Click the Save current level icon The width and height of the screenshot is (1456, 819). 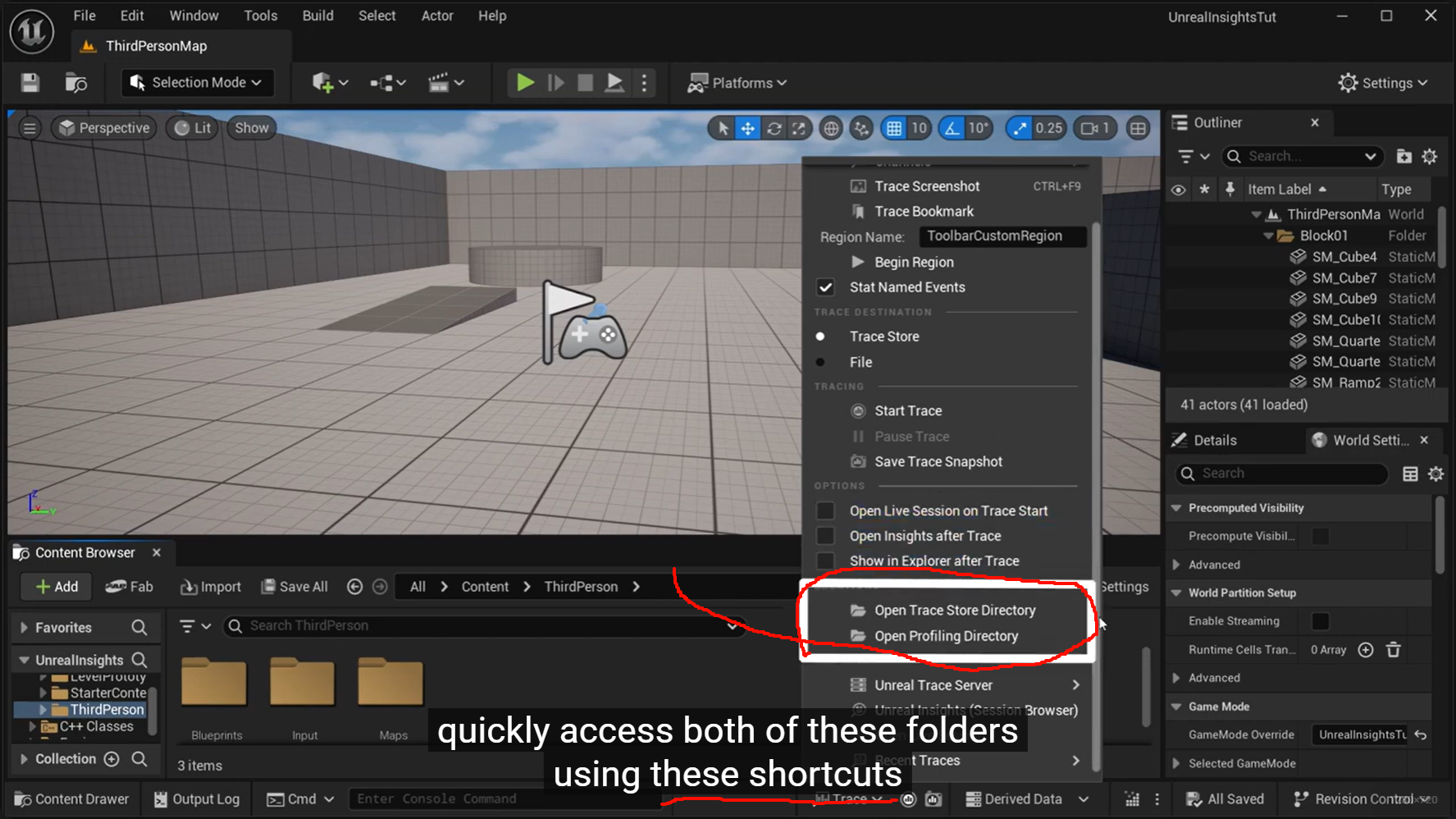coord(30,83)
